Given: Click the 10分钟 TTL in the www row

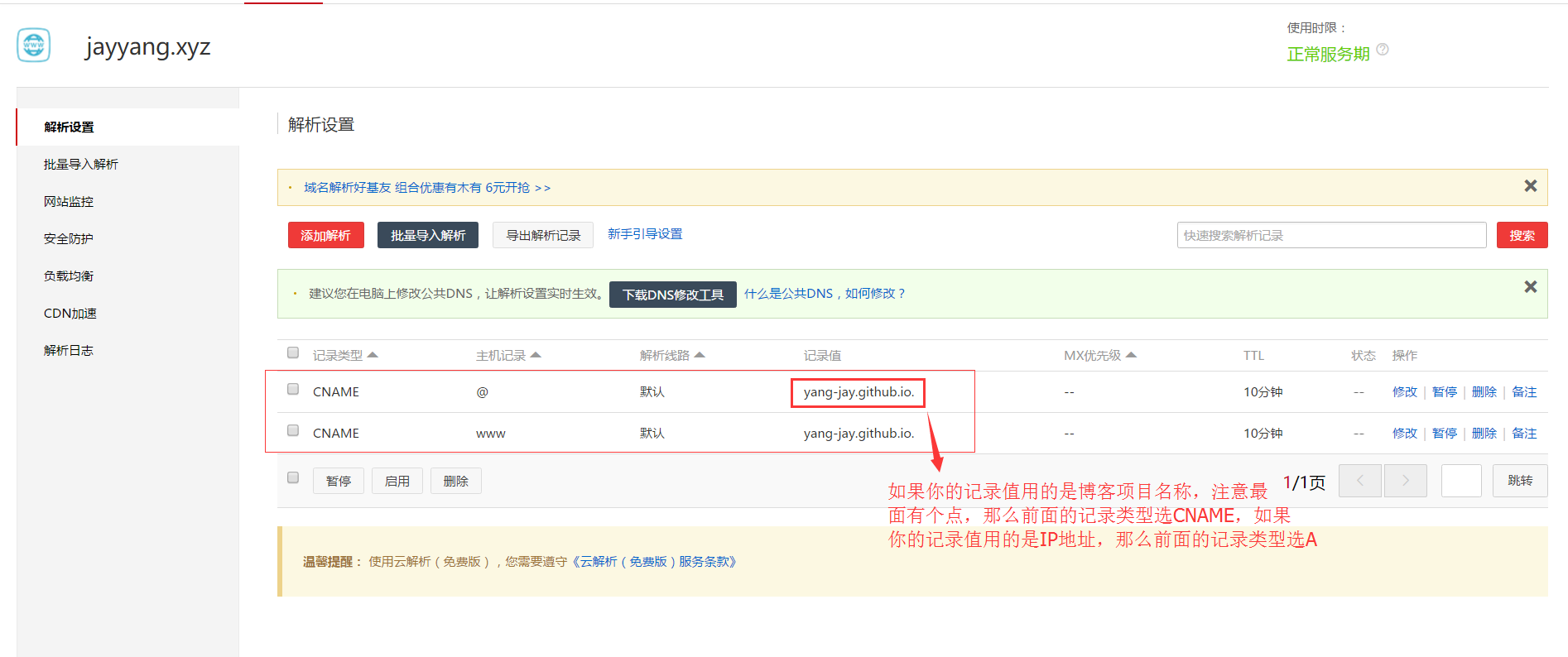Looking at the screenshot, I should [1263, 433].
